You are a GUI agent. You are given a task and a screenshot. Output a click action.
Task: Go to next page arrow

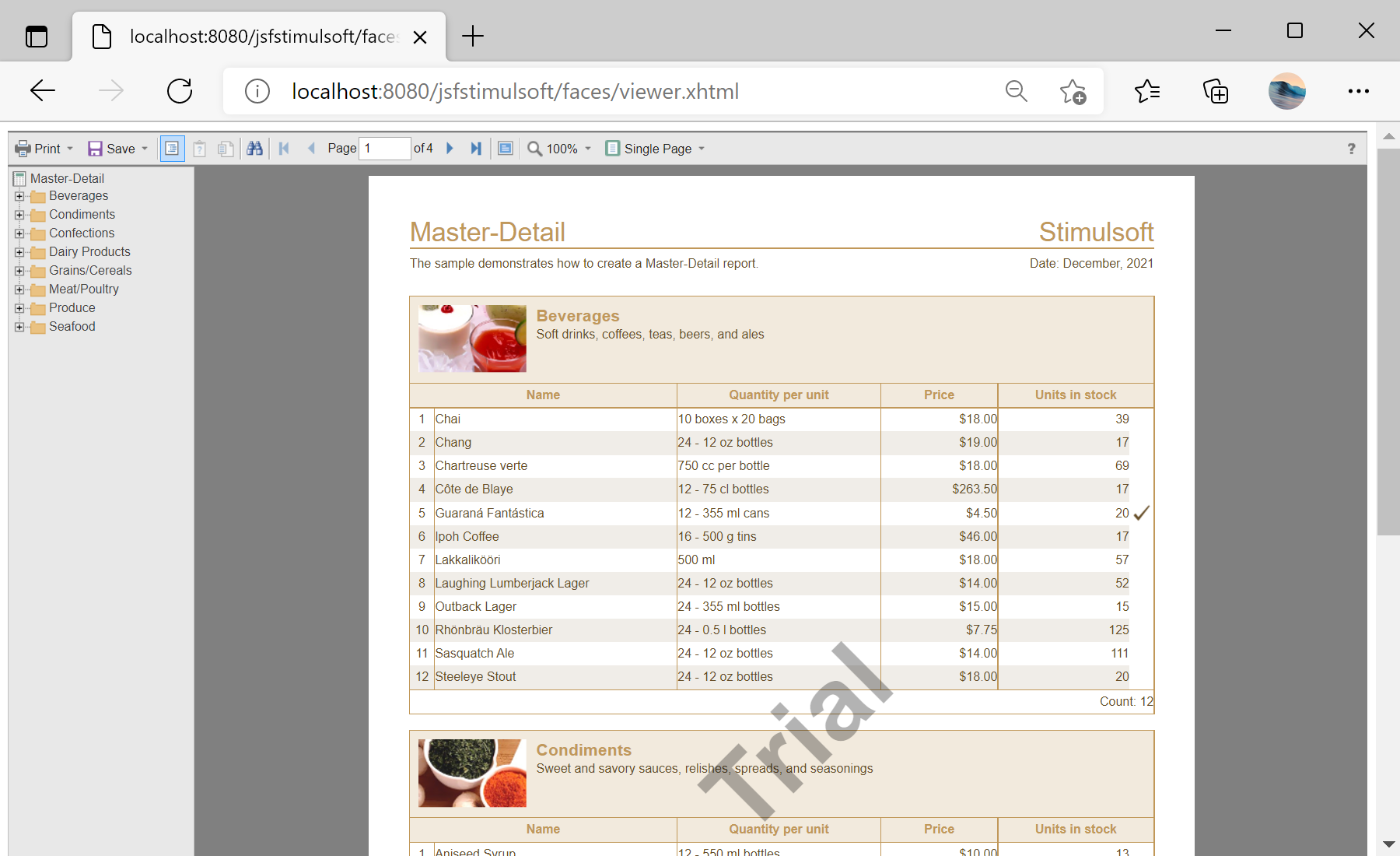450,149
